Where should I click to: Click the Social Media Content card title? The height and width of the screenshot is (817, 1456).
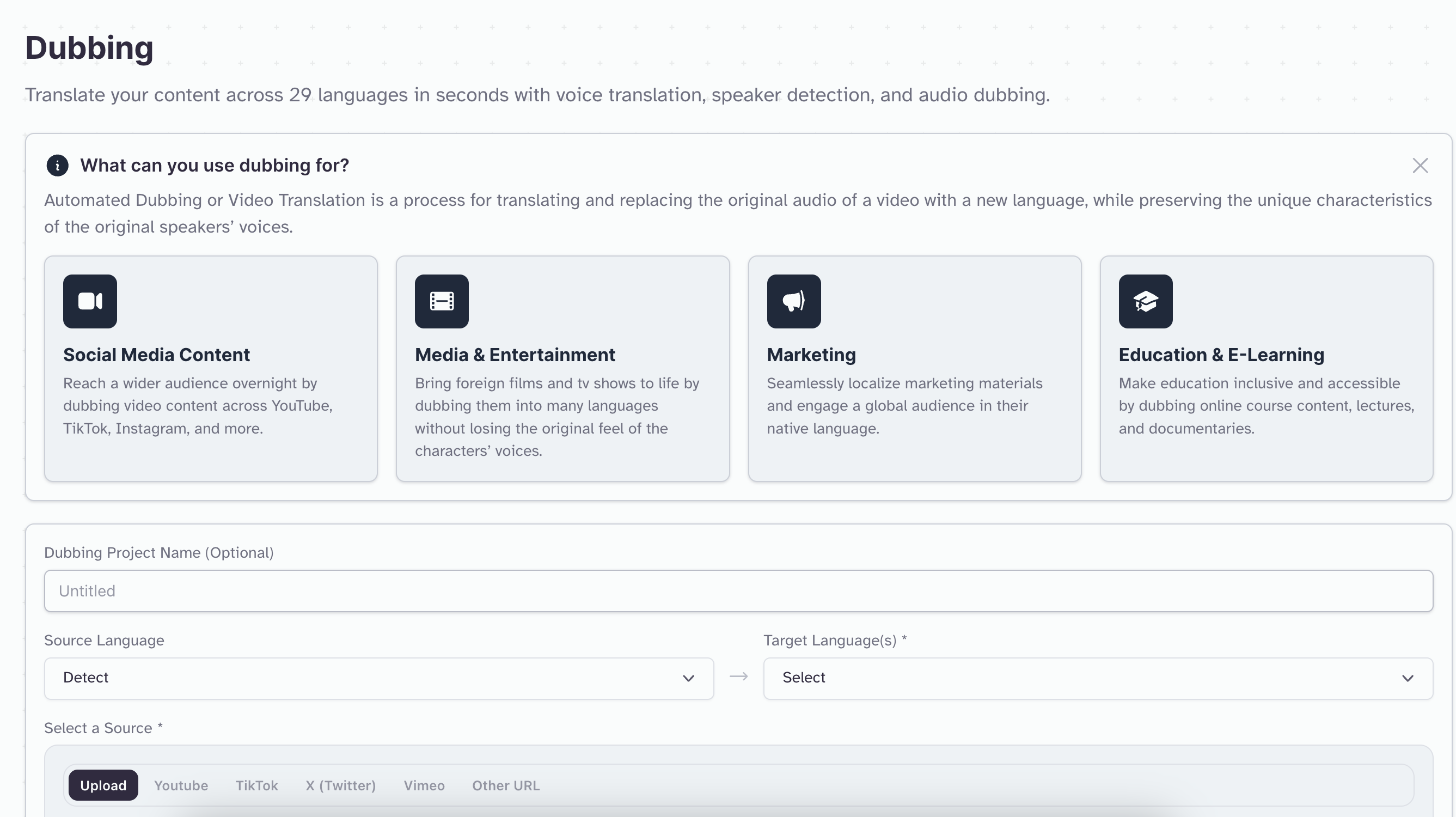click(x=157, y=355)
